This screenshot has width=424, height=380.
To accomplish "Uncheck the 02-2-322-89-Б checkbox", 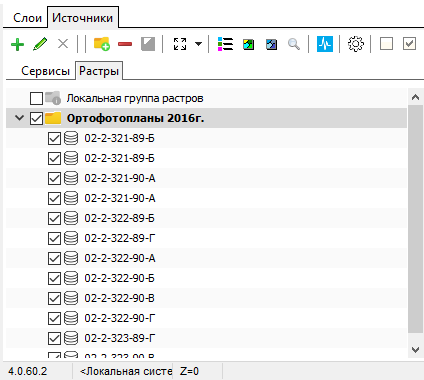I will point(54,218).
